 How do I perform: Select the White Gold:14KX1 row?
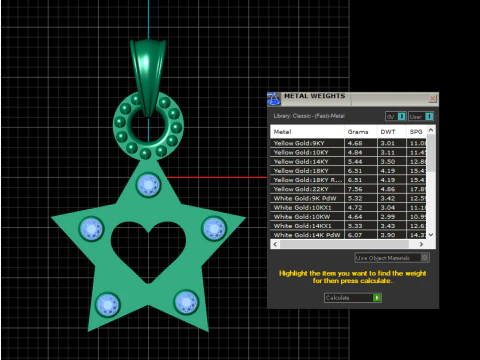348,226
